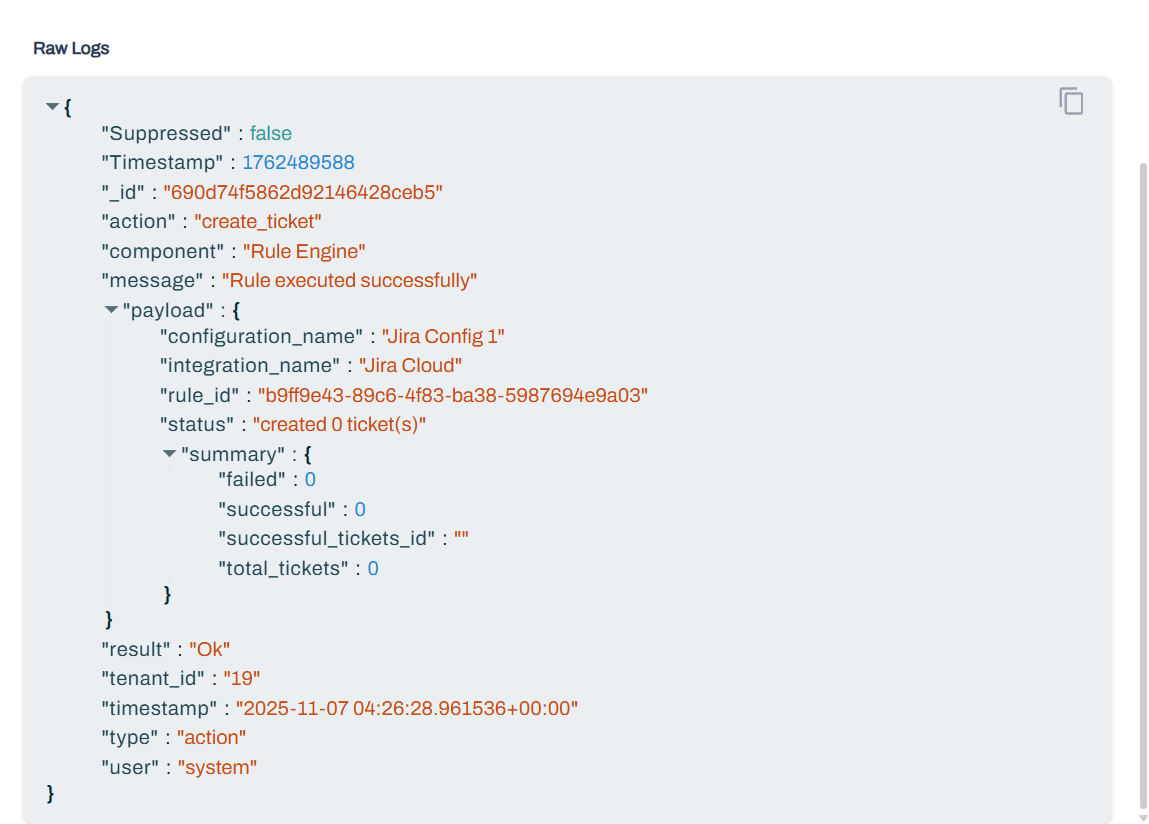The image size is (1149, 824).
Task: Click the result "Ok" value
Action: [209, 650]
